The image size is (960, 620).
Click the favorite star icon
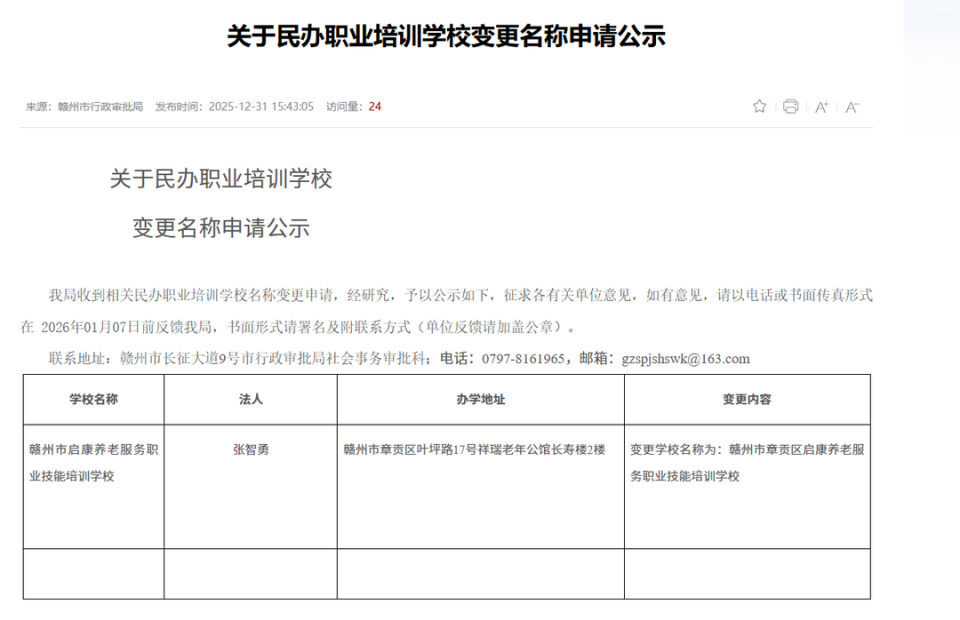pos(759,106)
